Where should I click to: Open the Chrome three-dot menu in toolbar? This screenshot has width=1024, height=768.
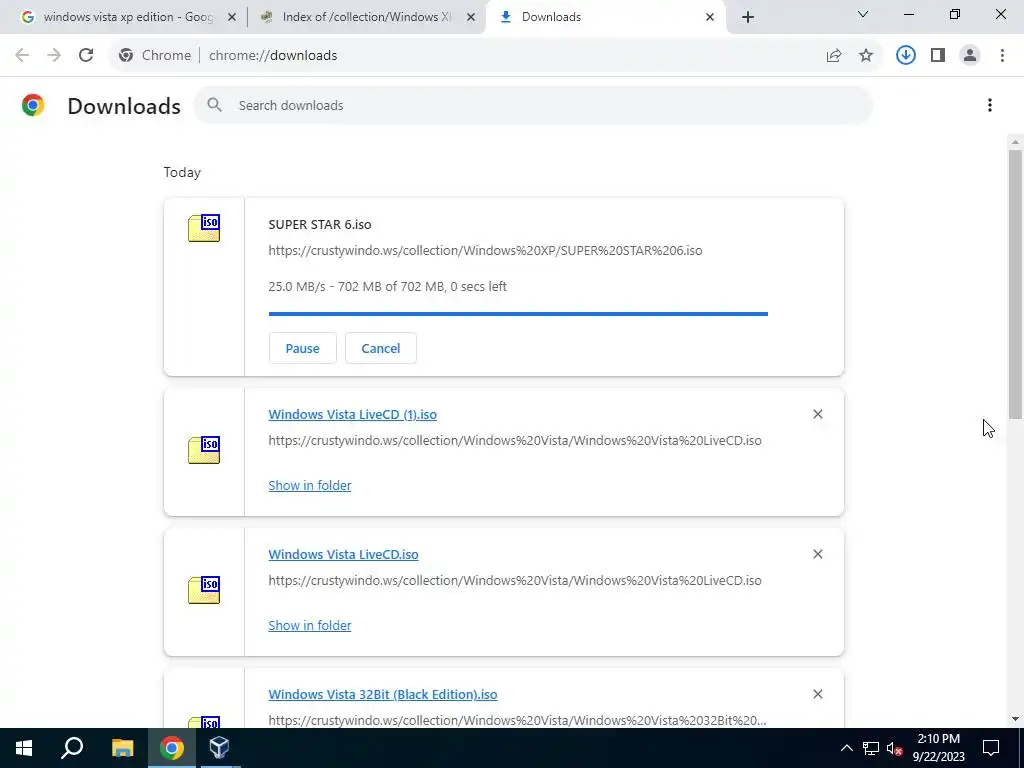coord(1002,56)
